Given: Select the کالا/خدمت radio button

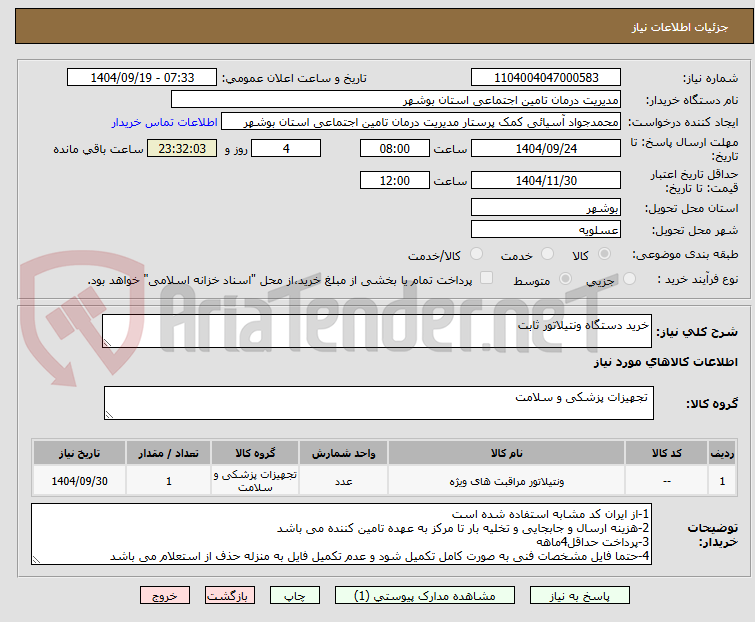Looking at the screenshot, I should pyautogui.click(x=476, y=254).
